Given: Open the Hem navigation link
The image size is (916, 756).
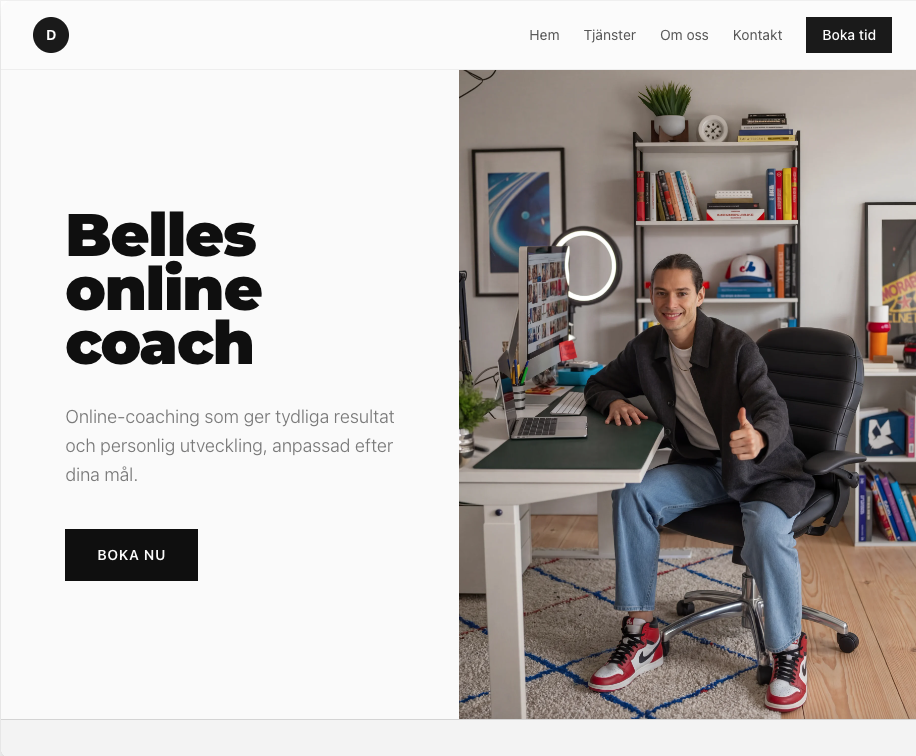Looking at the screenshot, I should pos(544,35).
